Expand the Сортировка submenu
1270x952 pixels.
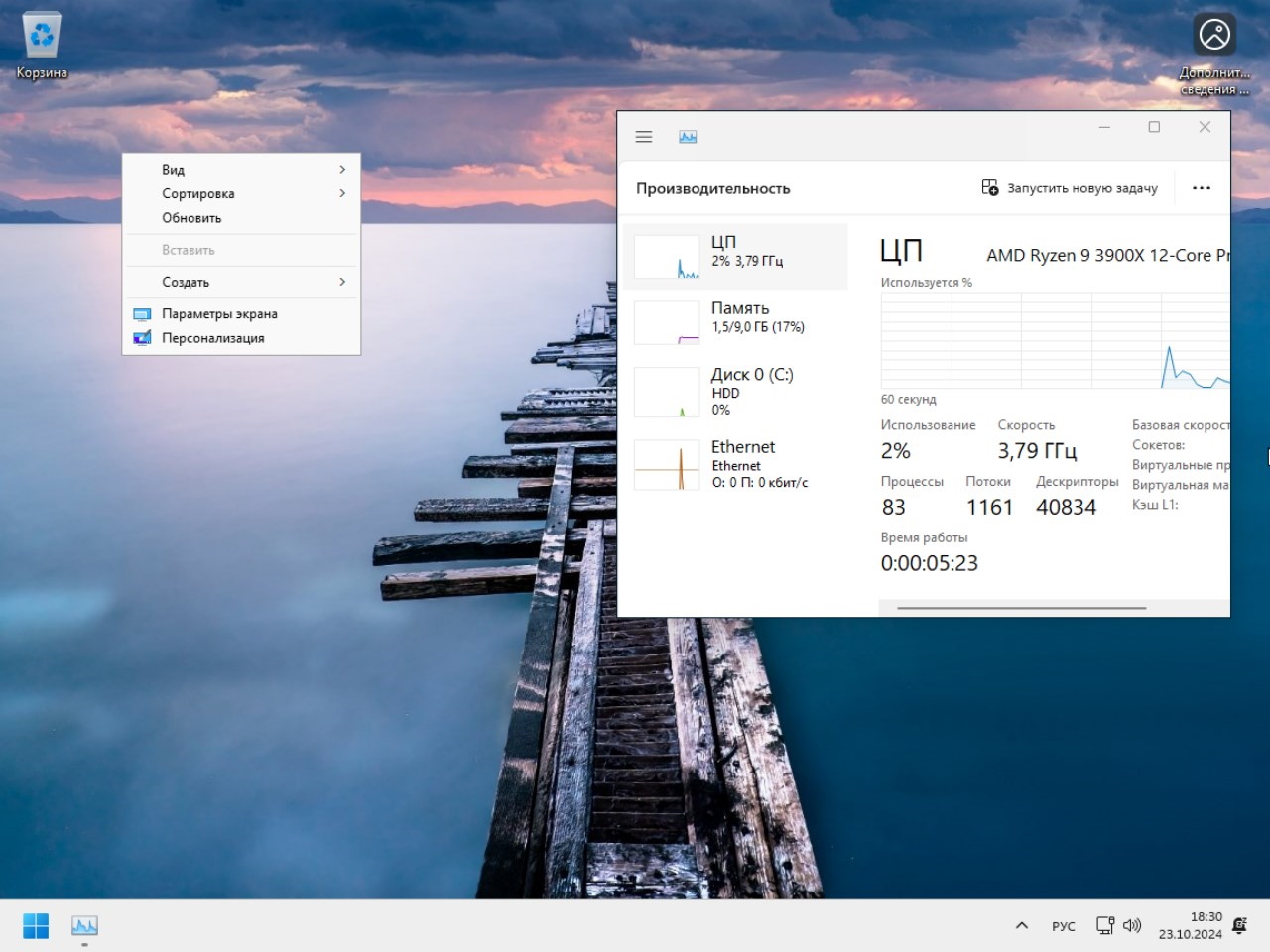(241, 193)
